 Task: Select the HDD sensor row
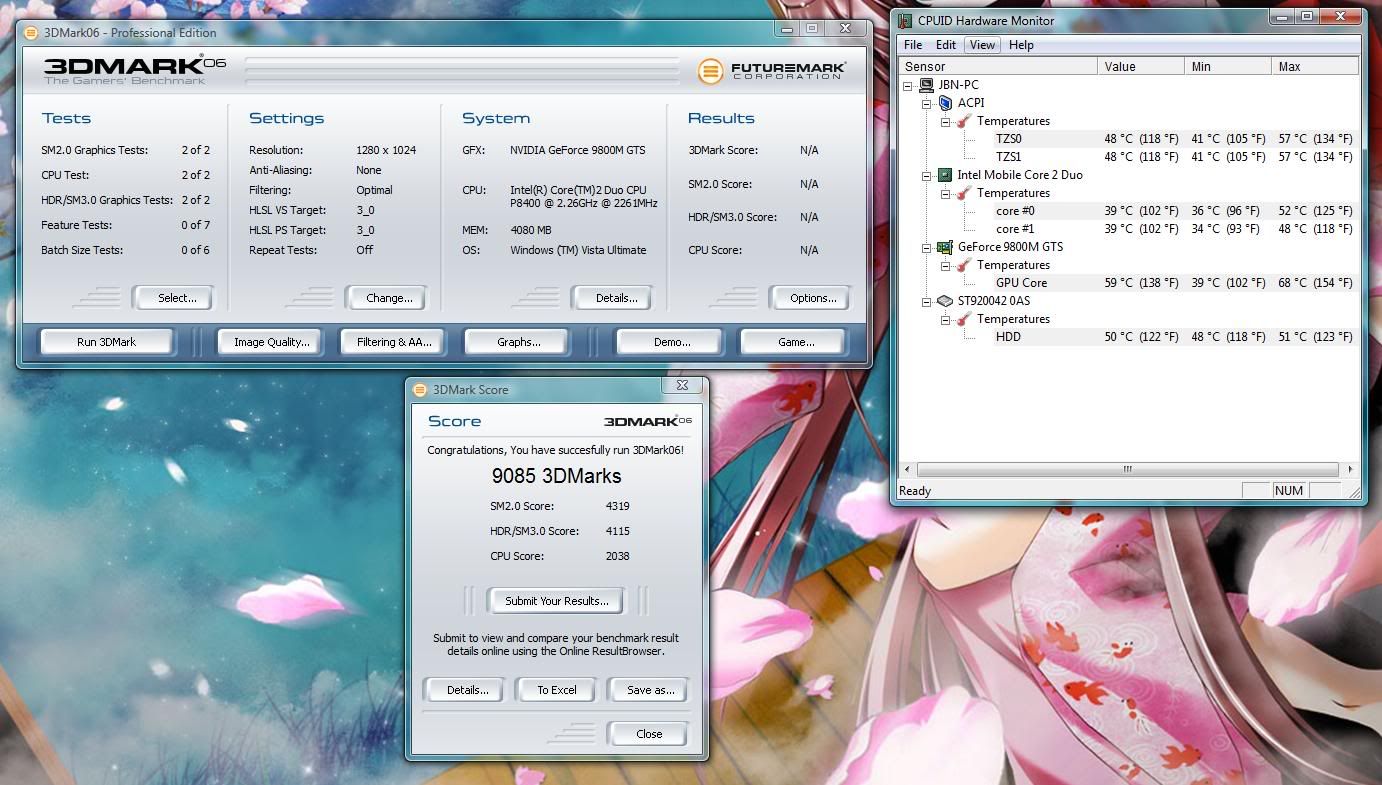[x=1128, y=337]
